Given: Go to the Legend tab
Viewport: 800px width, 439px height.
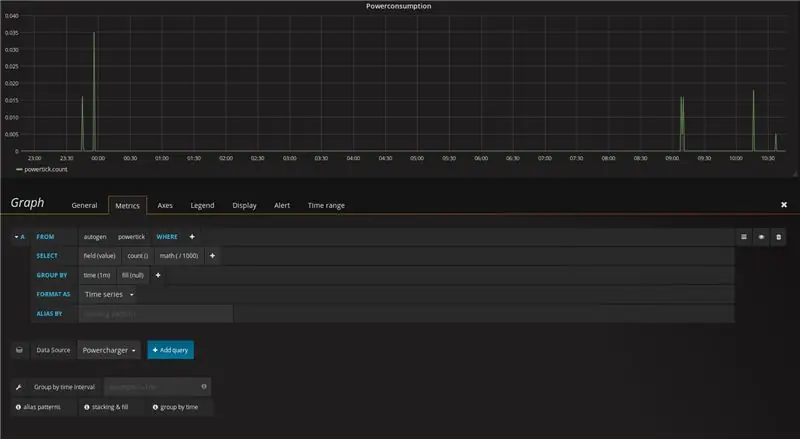Looking at the screenshot, I should coord(202,205).
